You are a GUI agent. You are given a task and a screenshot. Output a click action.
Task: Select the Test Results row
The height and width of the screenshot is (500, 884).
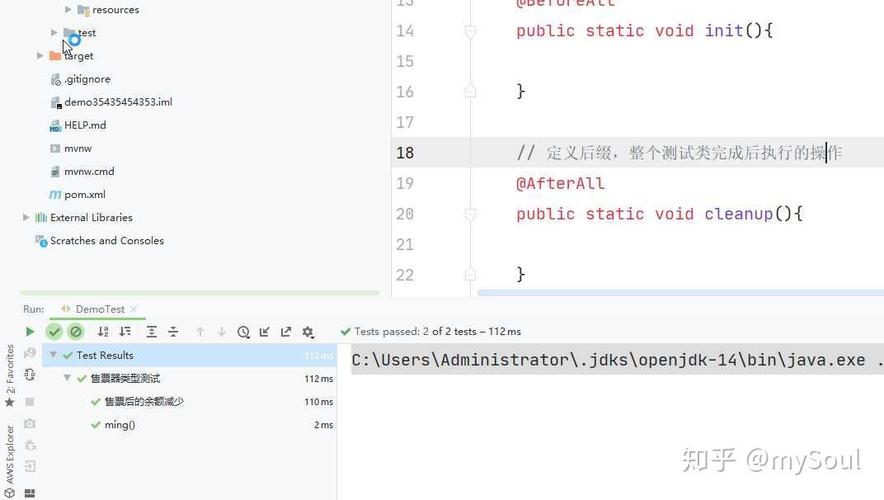189,355
